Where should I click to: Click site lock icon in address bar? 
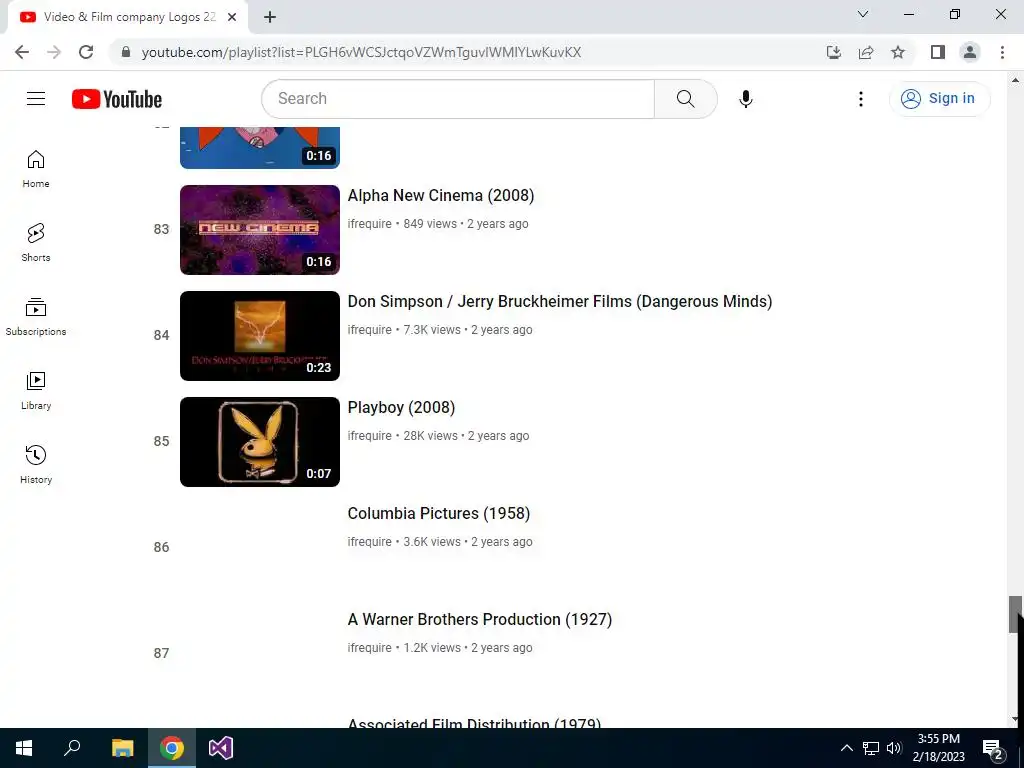coord(126,52)
